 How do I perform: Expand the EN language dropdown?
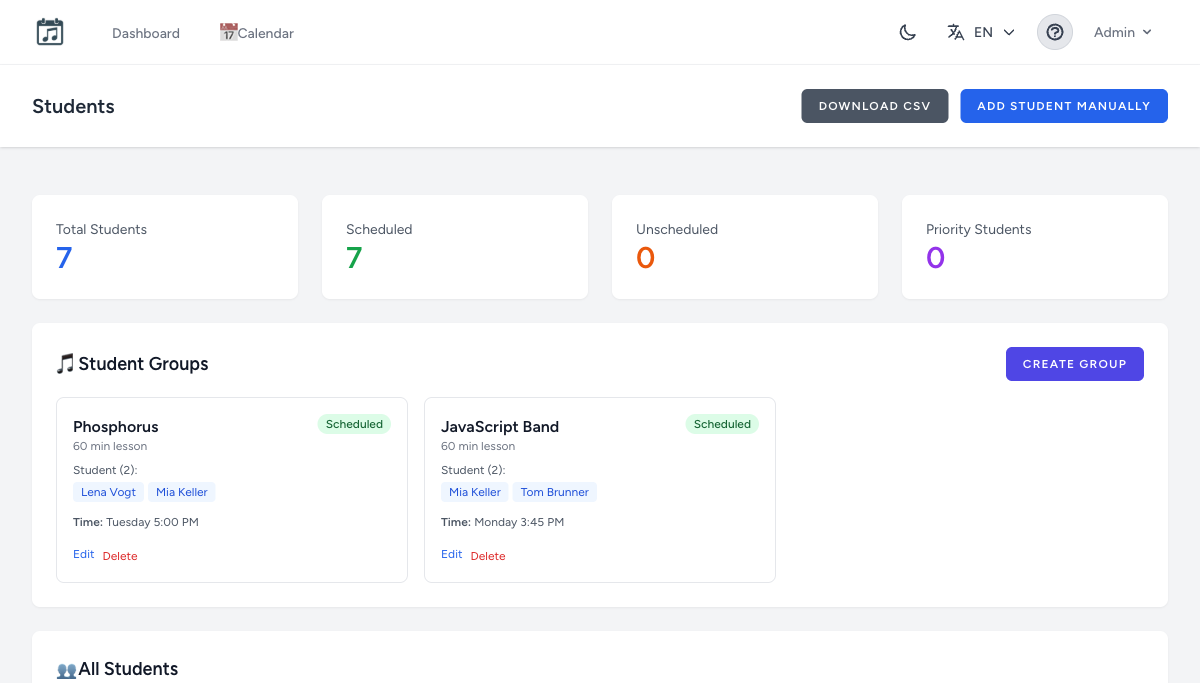click(x=981, y=32)
